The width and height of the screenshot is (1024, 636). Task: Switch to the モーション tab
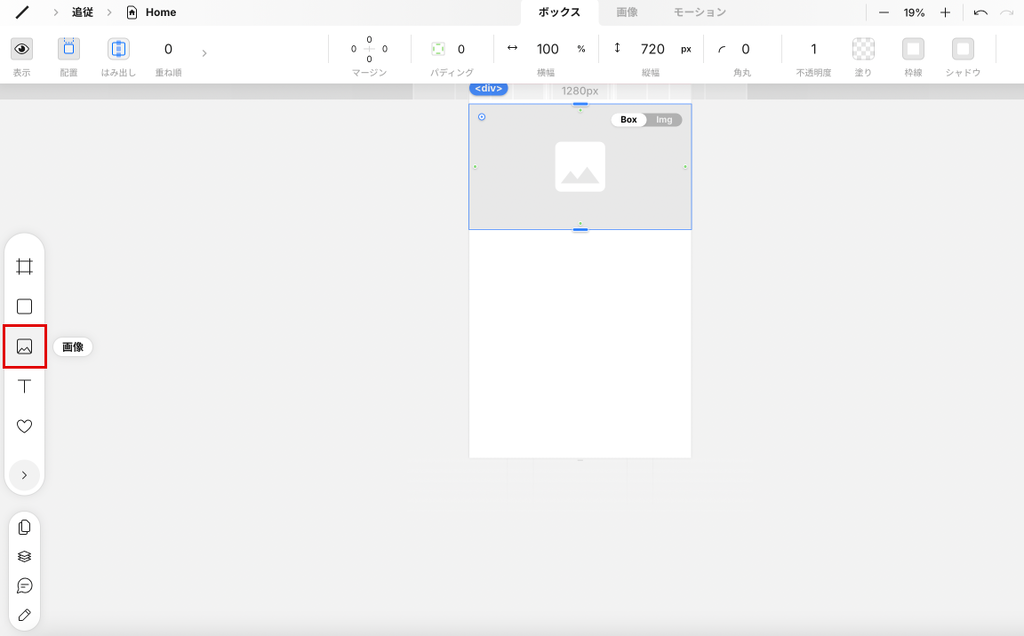click(700, 13)
